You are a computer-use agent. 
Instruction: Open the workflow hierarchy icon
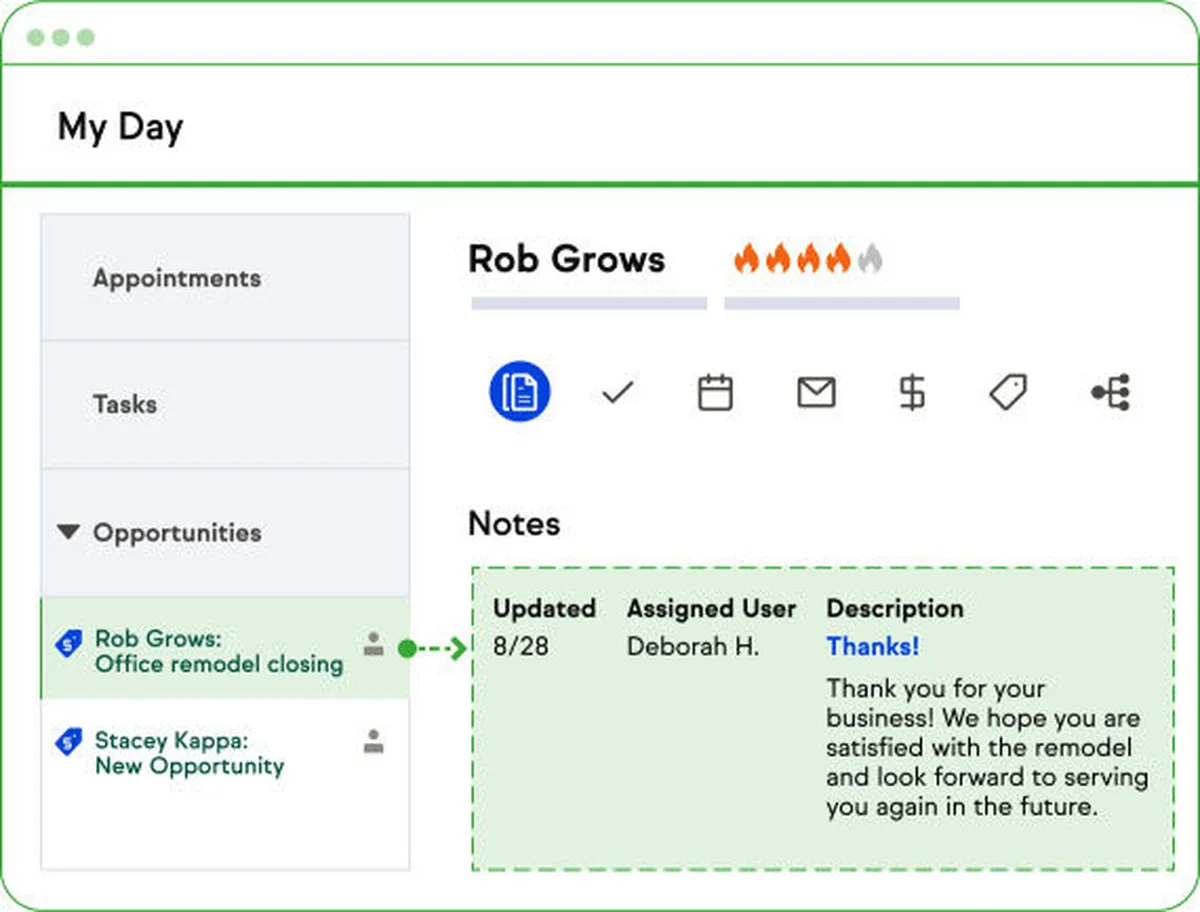click(1111, 392)
